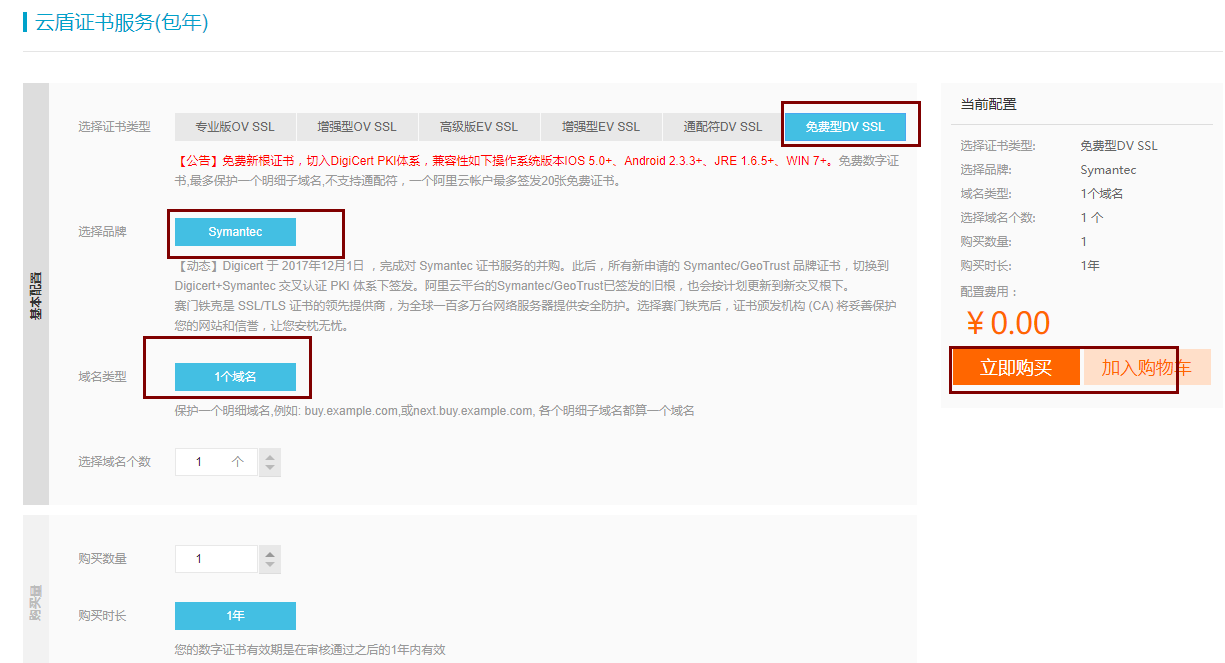Focus the 购买数量 input field
The image size is (1225, 663).
click(216, 559)
